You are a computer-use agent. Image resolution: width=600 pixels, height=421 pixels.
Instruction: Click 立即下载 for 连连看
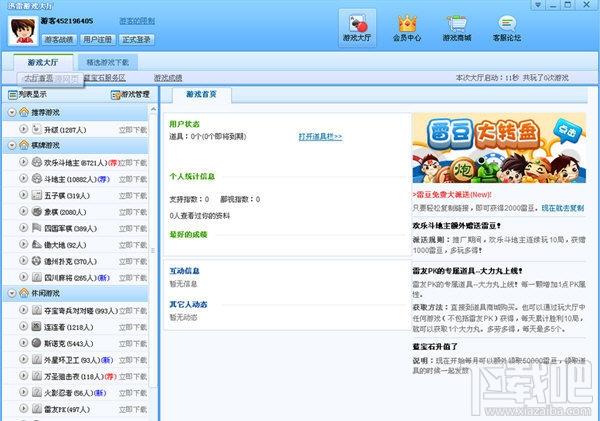click(133, 327)
